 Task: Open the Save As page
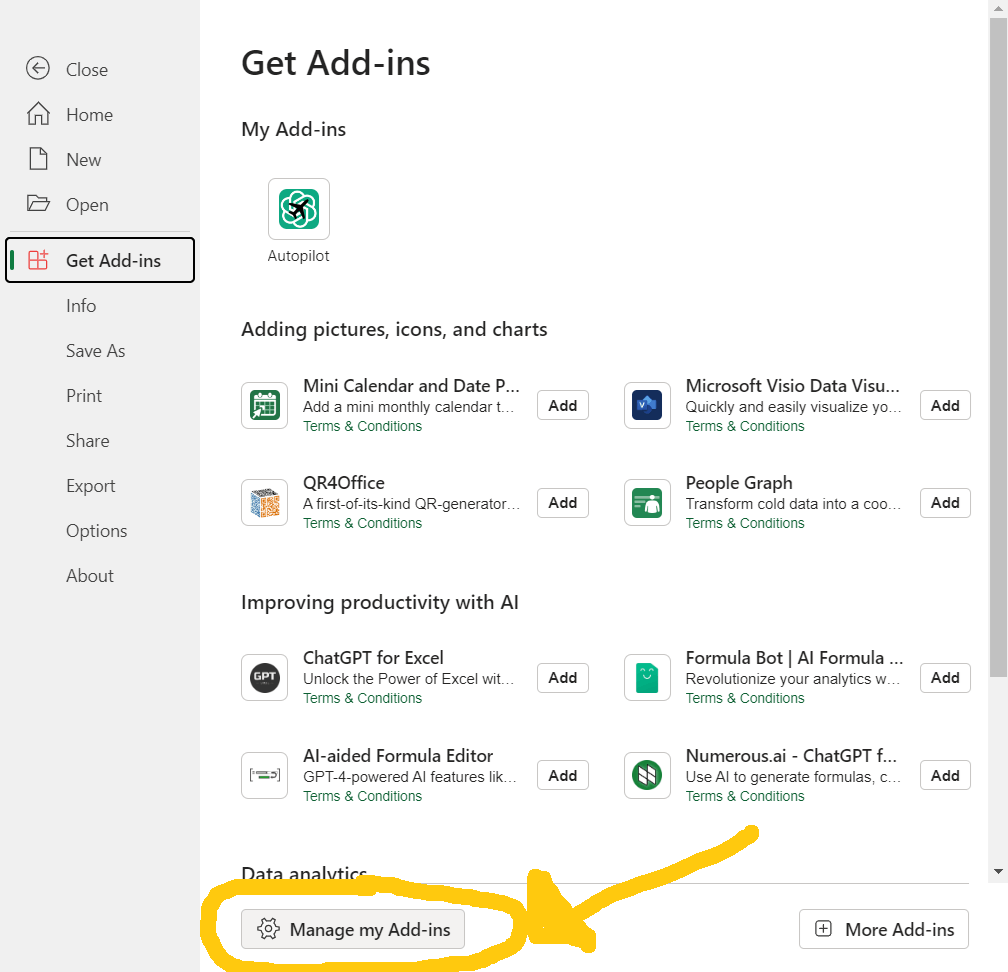[95, 350]
